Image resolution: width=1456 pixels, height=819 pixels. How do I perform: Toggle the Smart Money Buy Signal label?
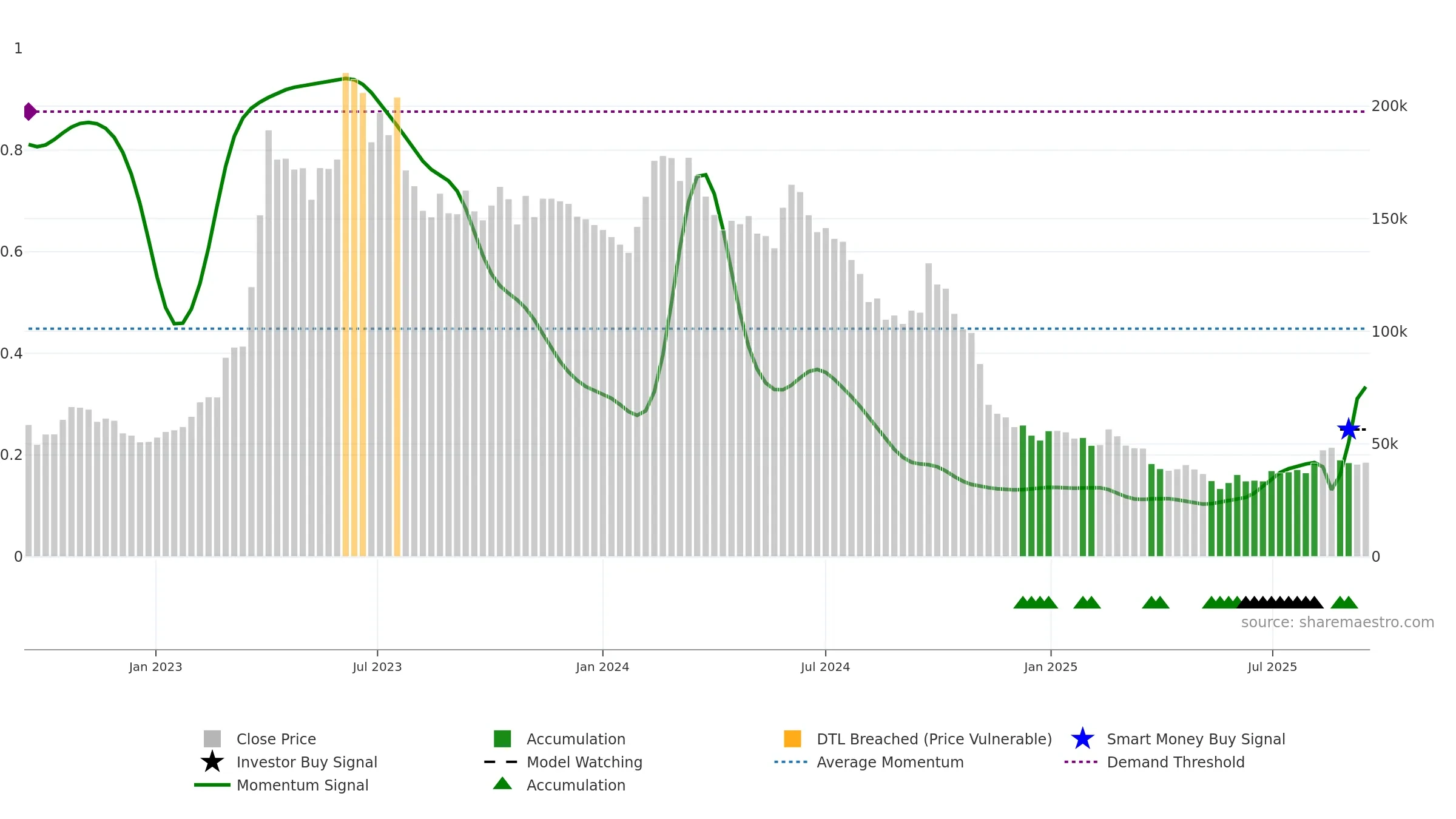[1196, 739]
